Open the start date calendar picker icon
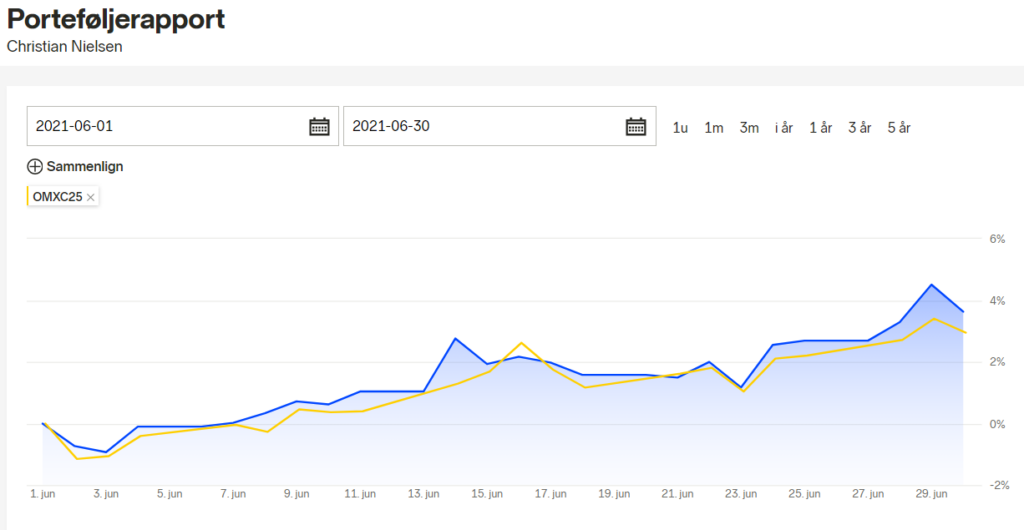This screenshot has height=530, width=1024. [x=319, y=126]
